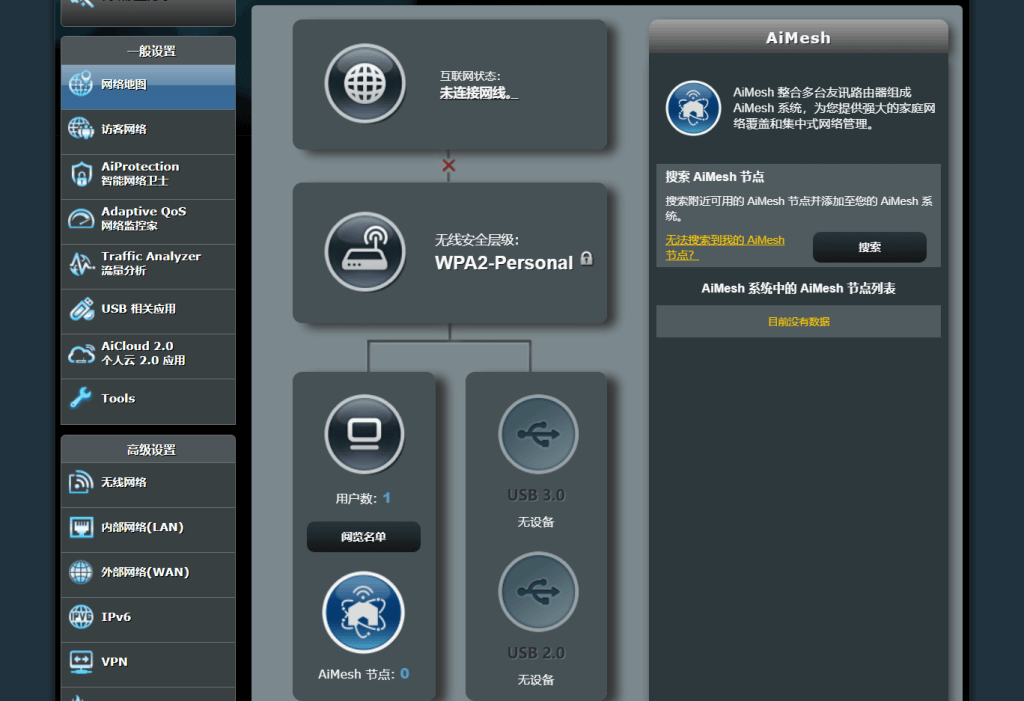
Task: Open the 无法搜索到我的 AiMesh 节点? help link
Action: 725,248
